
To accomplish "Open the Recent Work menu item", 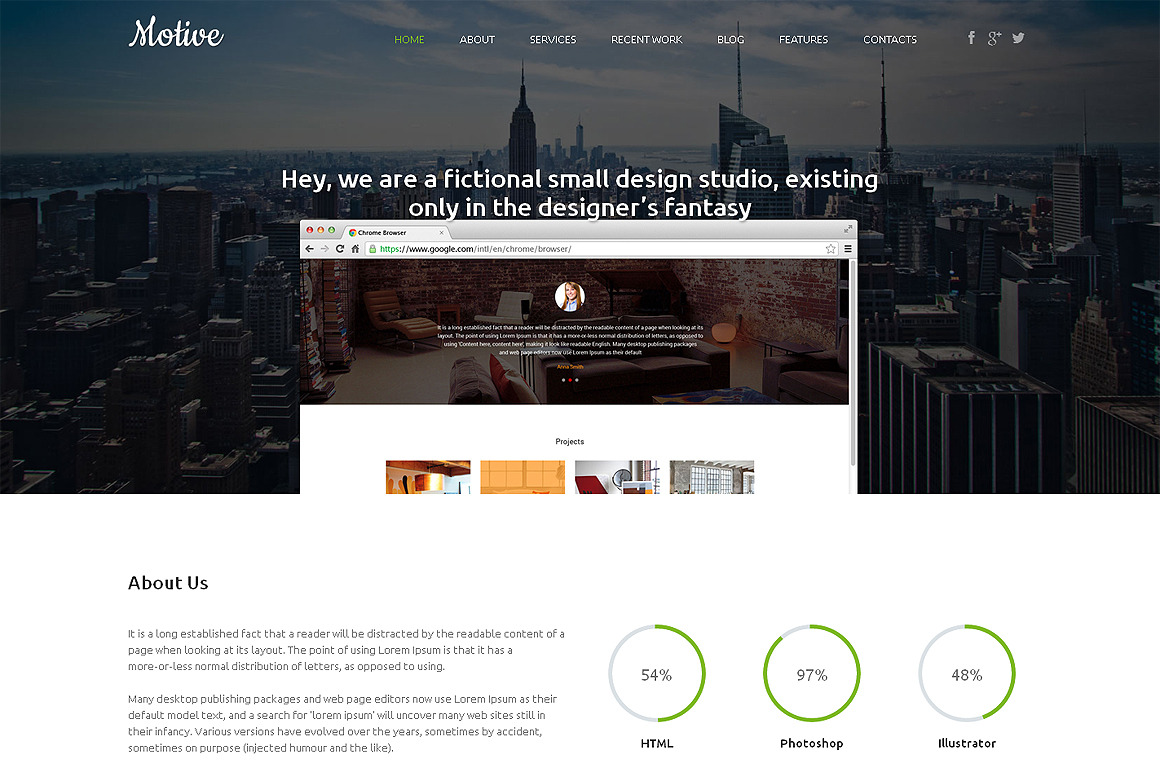I will click(x=646, y=40).
